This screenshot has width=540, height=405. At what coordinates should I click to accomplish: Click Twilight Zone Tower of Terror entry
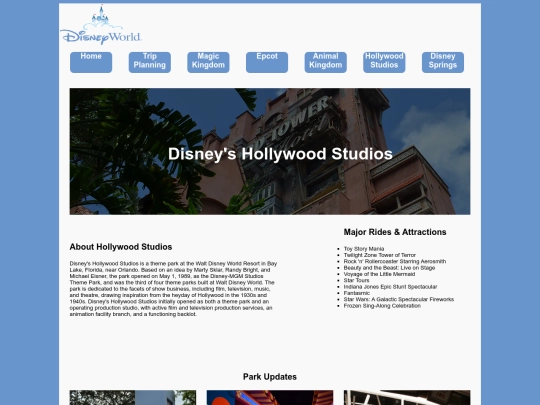coord(380,255)
